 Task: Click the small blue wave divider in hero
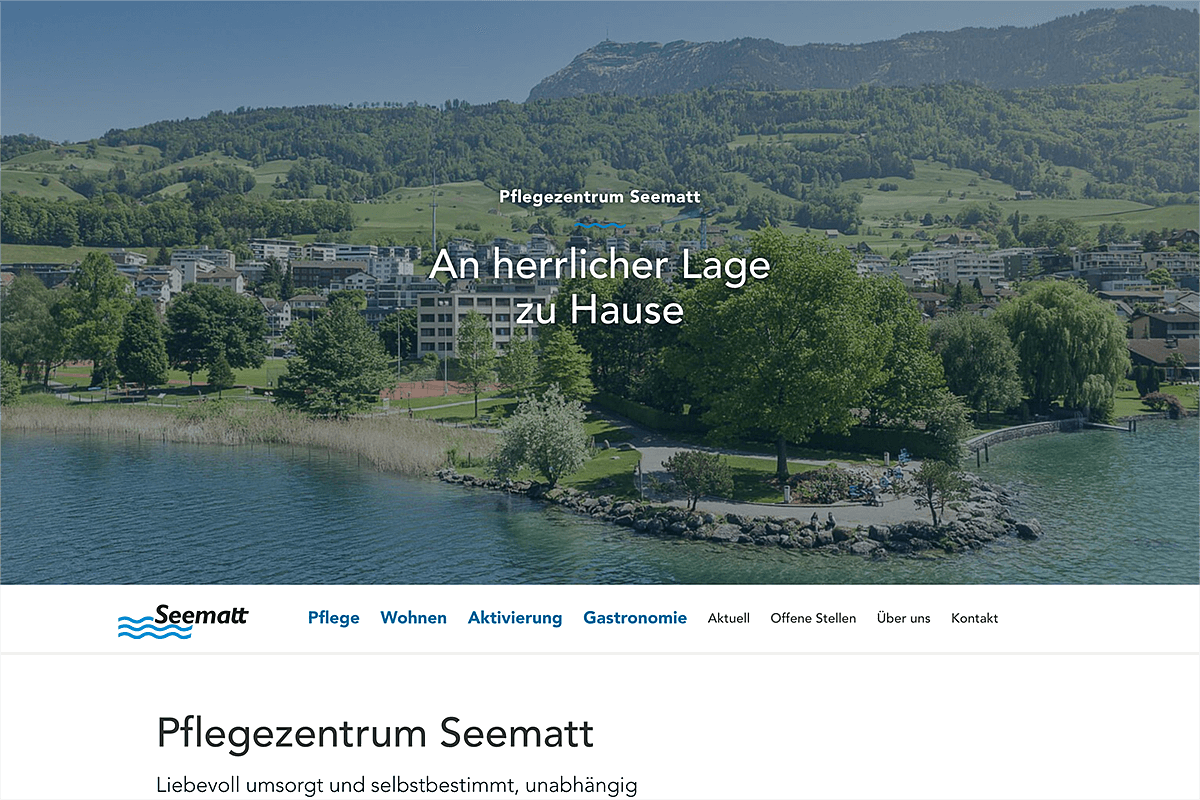(600, 225)
